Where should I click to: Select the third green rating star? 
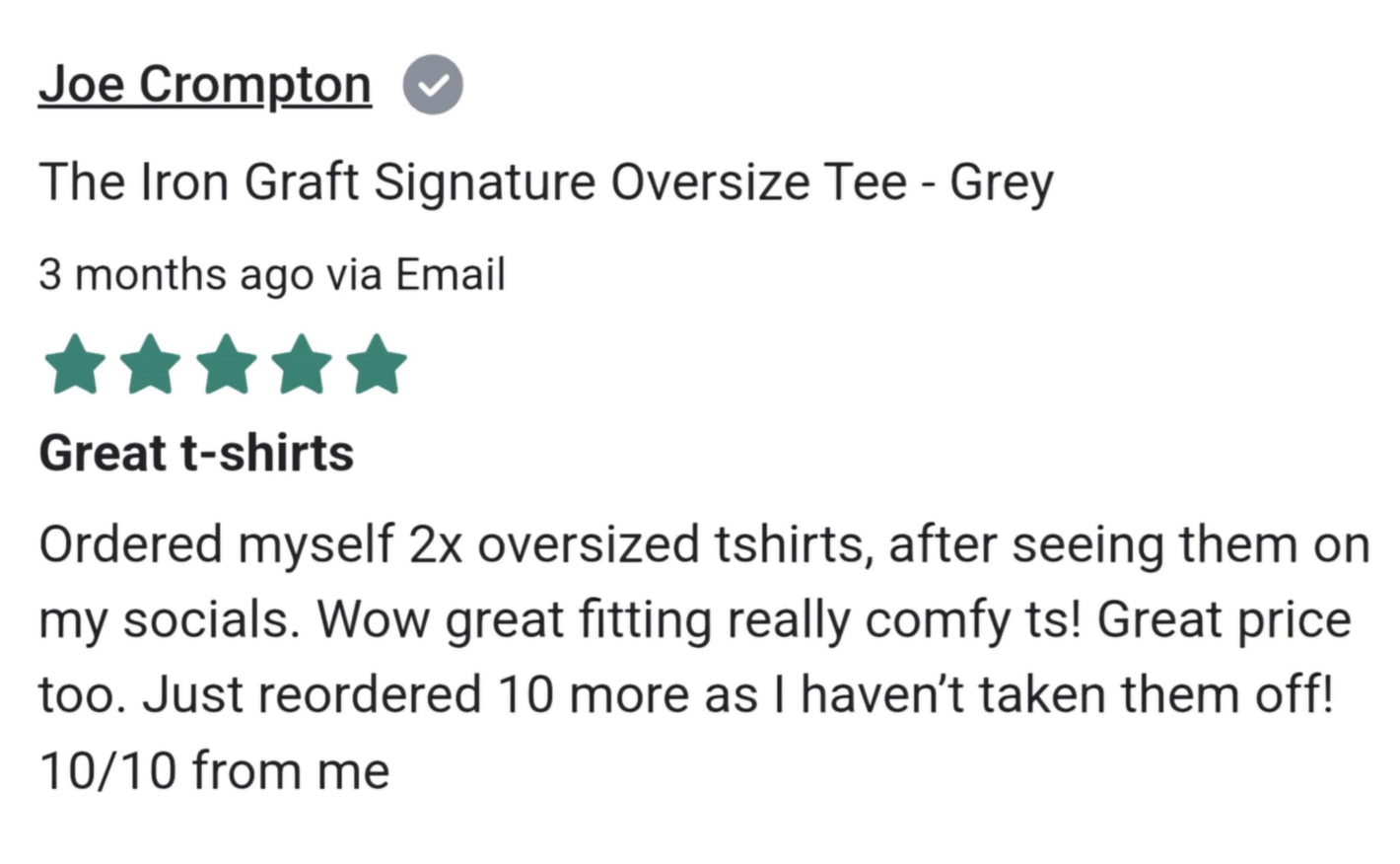pos(227,364)
